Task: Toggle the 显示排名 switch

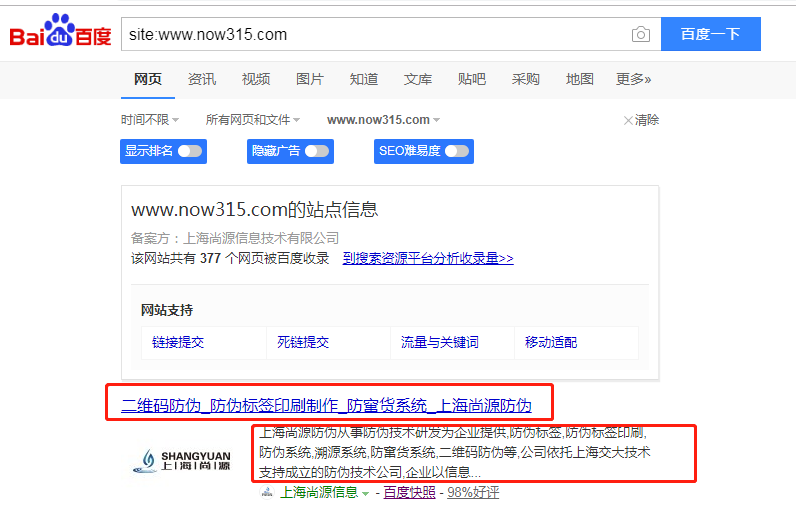Action: (190, 151)
